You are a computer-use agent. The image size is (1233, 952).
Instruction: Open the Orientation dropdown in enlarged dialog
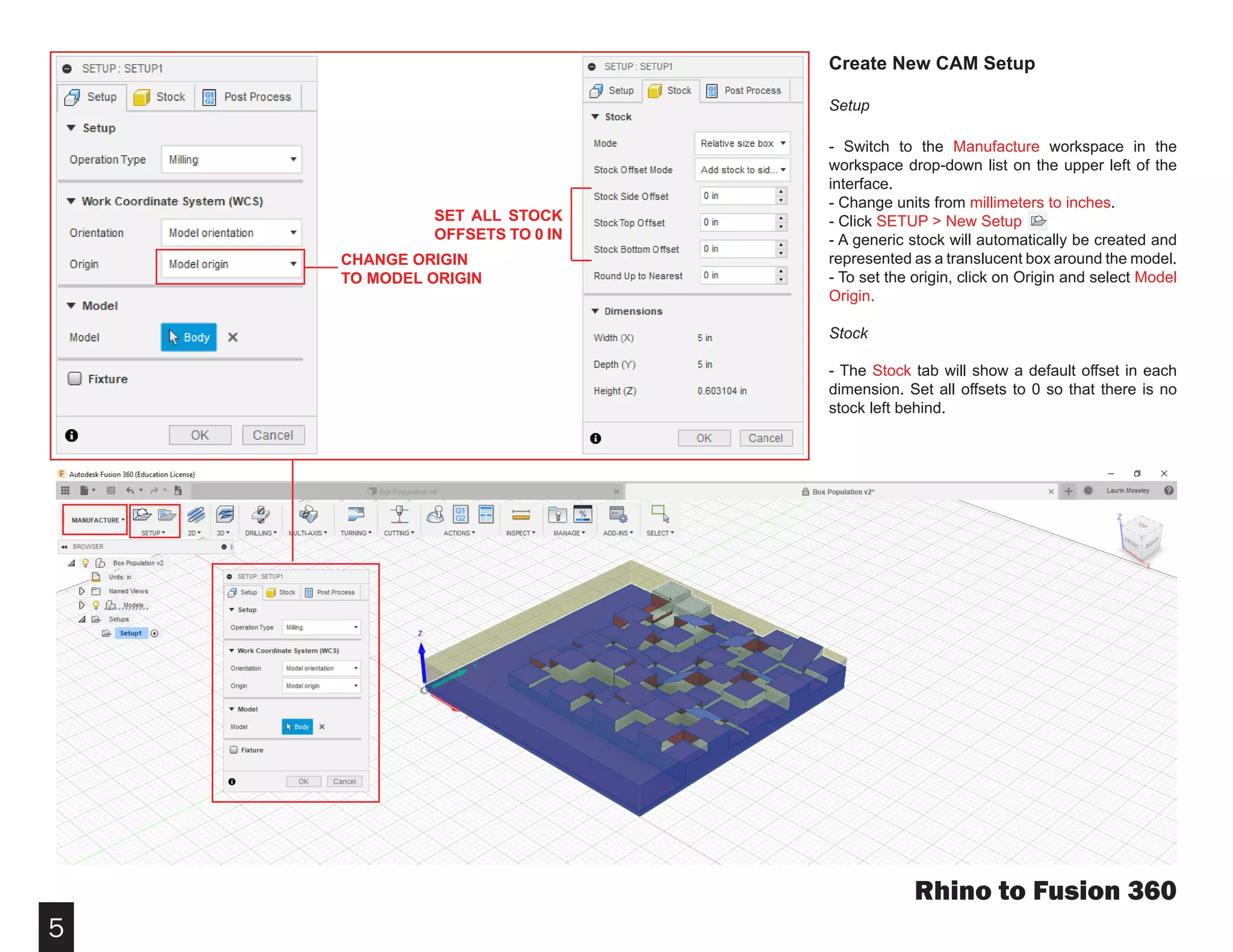[232, 233]
